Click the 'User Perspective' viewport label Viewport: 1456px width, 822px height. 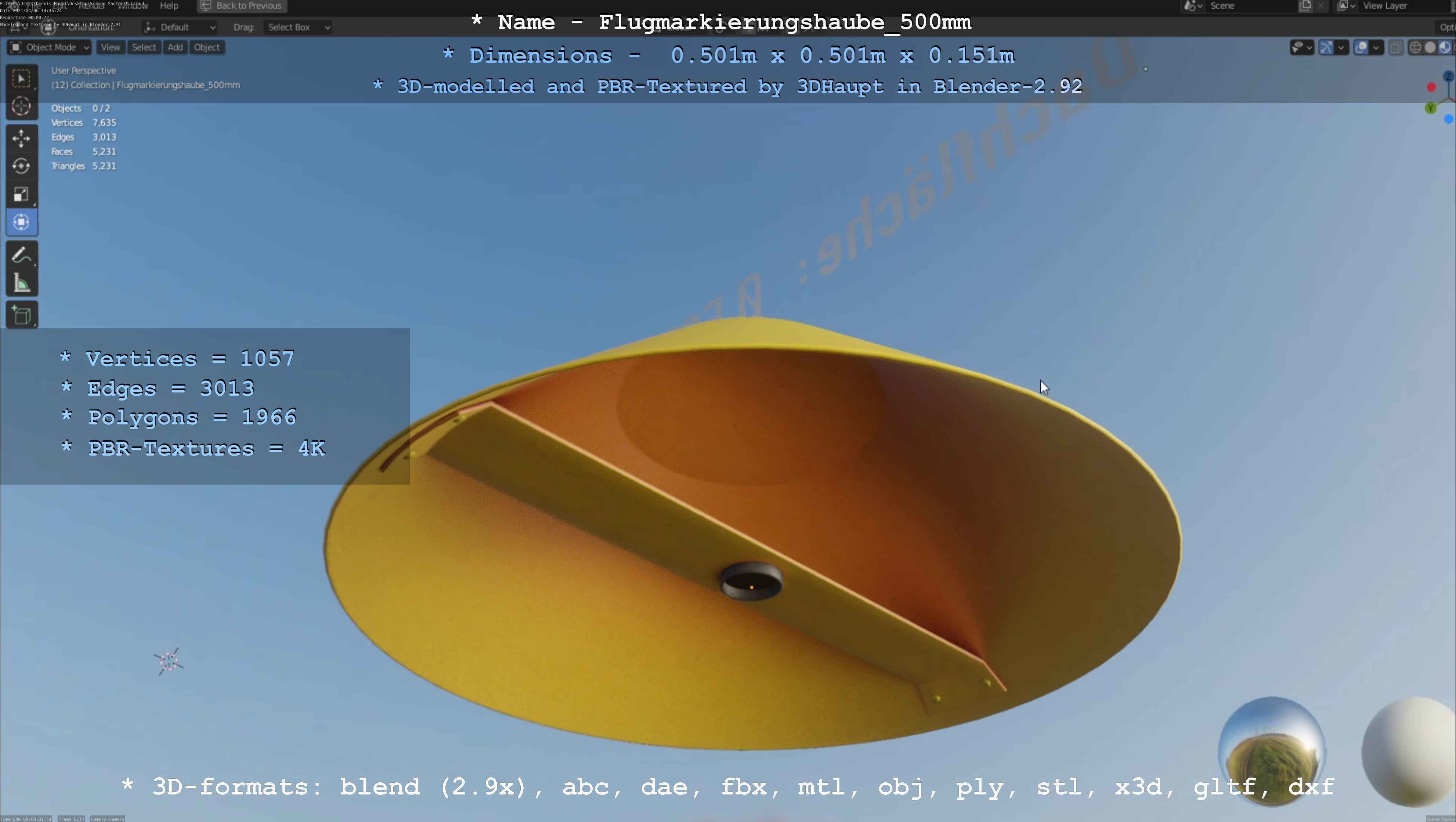point(84,70)
